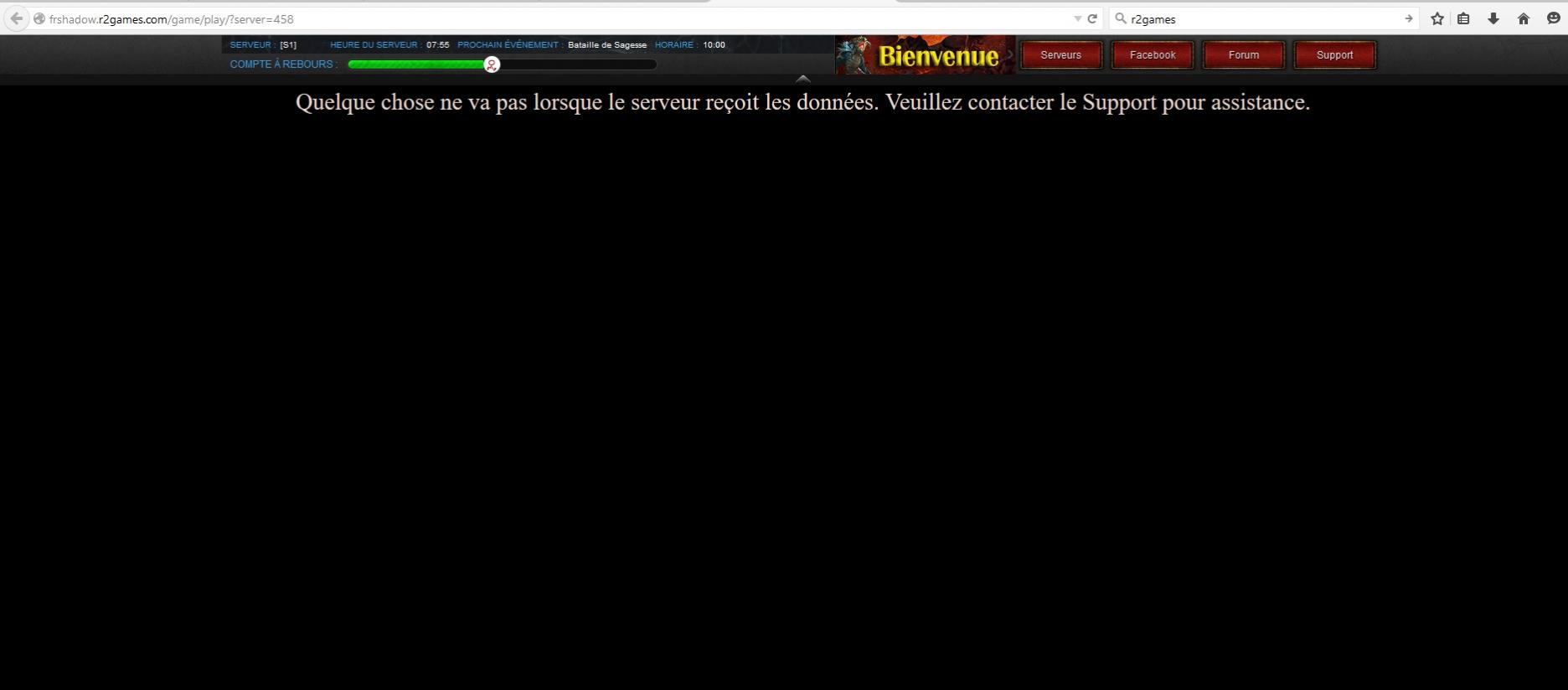Collapse the game header with up chevron
This screenshot has width=1568, height=690.
coord(802,79)
